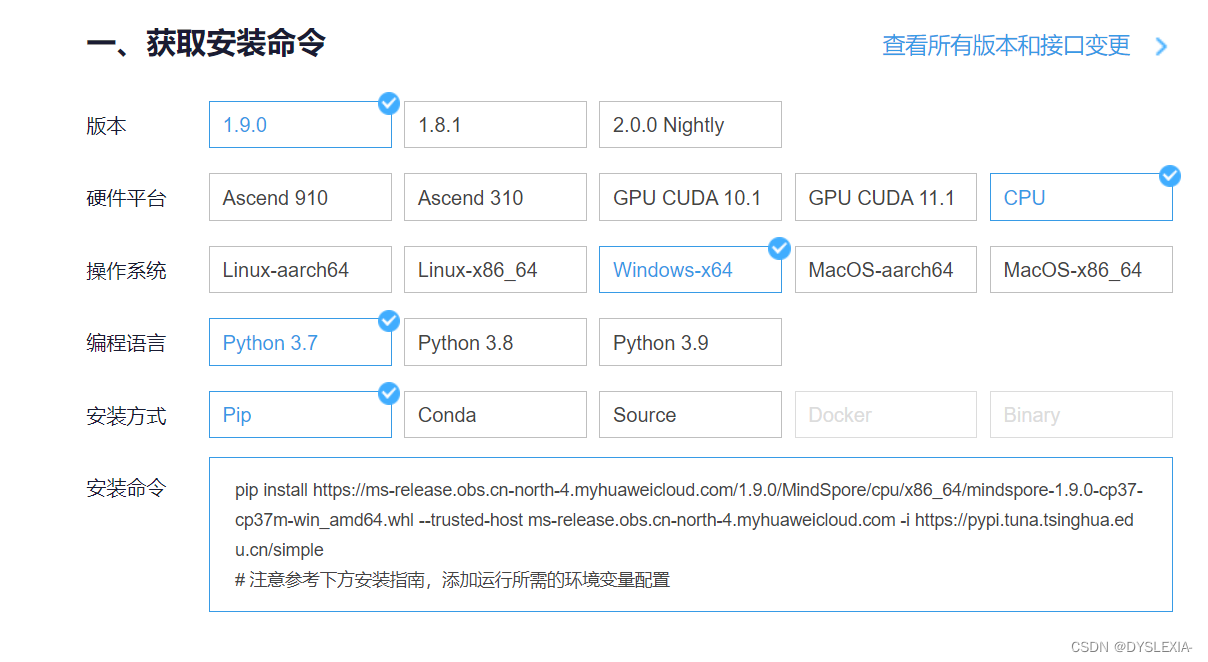This screenshot has width=1208, height=662.
Task: Click the checkmark badge on Python 3.7
Action: (x=388, y=321)
